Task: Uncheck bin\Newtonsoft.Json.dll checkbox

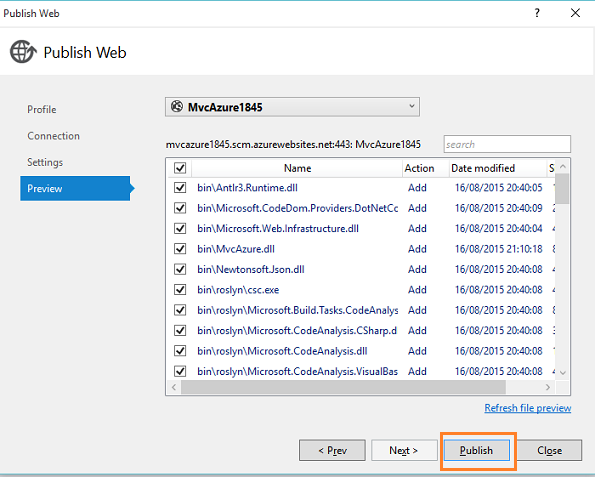Action: pos(180,269)
